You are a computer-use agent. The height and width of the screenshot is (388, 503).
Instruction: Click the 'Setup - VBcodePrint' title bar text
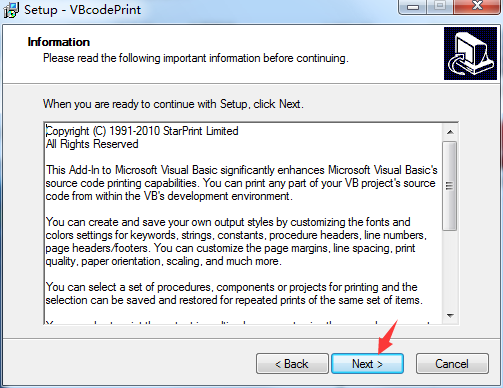tap(83, 10)
